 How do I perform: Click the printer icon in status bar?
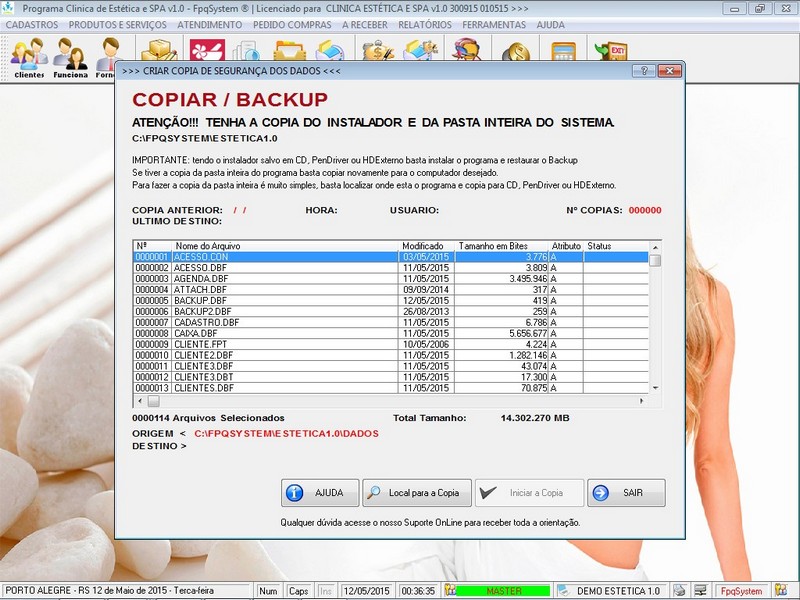(679, 590)
